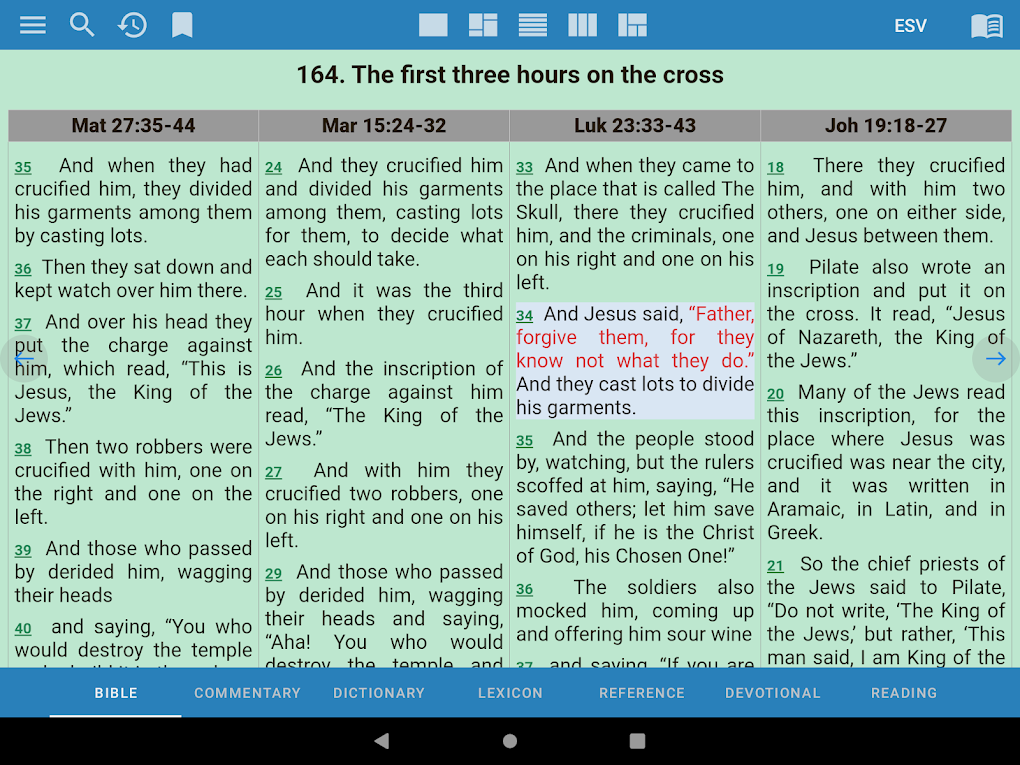The height and width of the screenshot is (765, 1020).
Task: Toggle the navigation drawer open
Action: 32,25
